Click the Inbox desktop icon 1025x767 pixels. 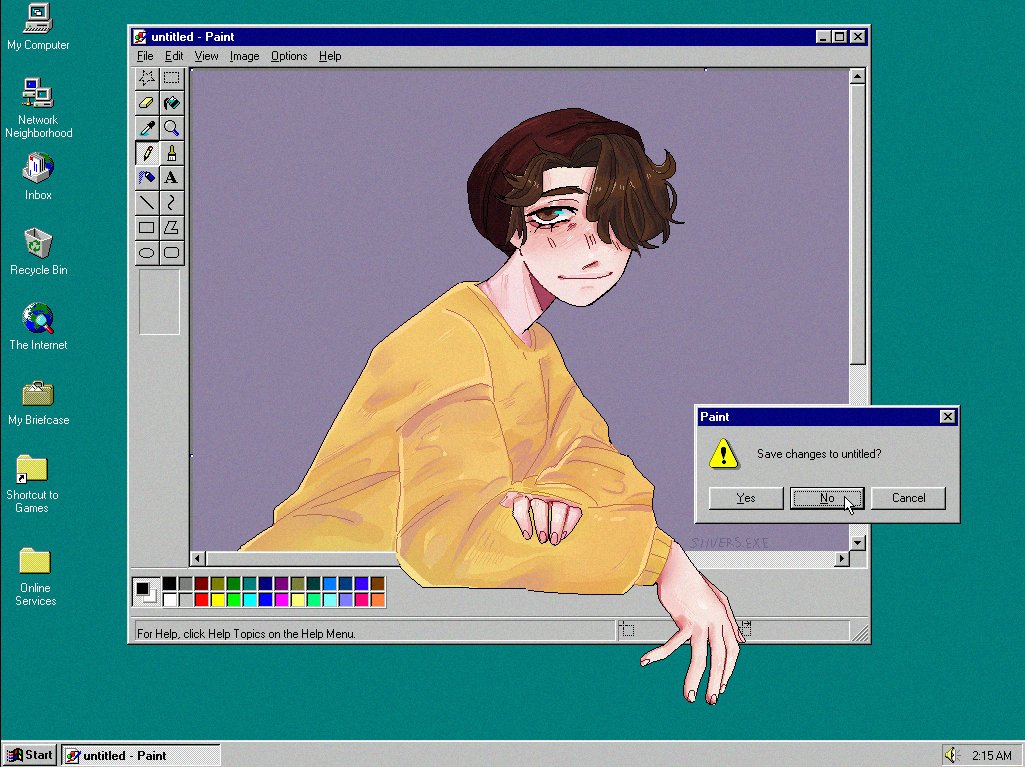point(38,177)
